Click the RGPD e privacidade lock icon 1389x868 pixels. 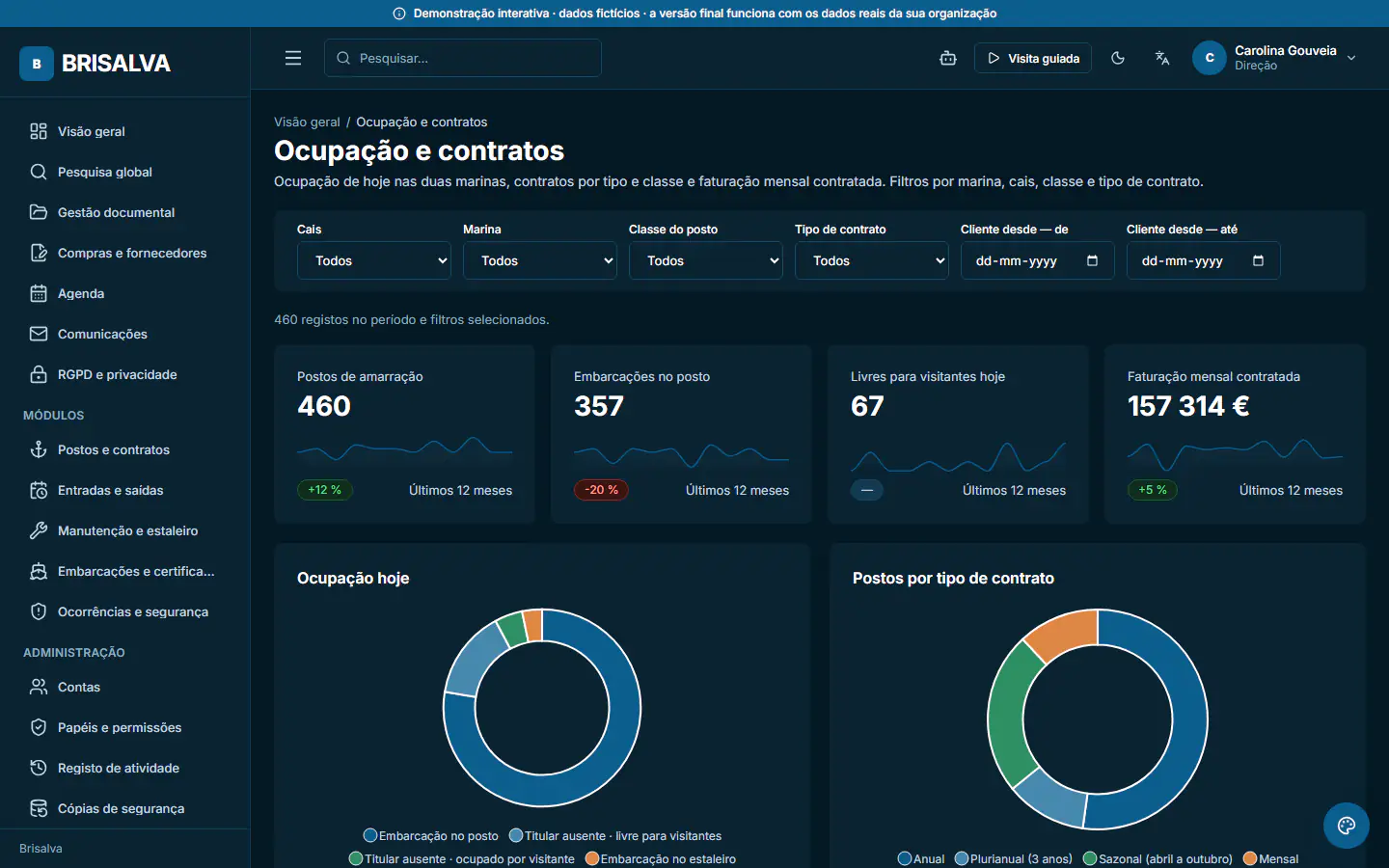(39, 374)
